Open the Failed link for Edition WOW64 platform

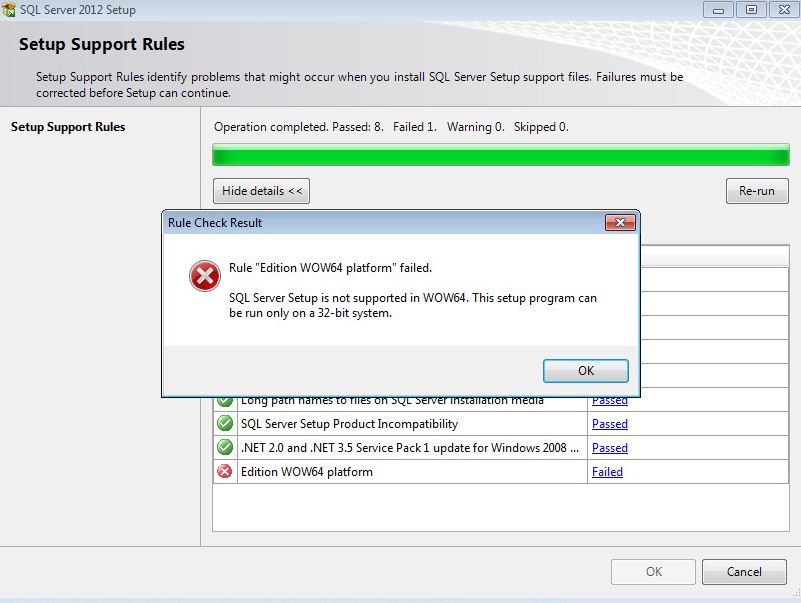(x=607, y=472)
